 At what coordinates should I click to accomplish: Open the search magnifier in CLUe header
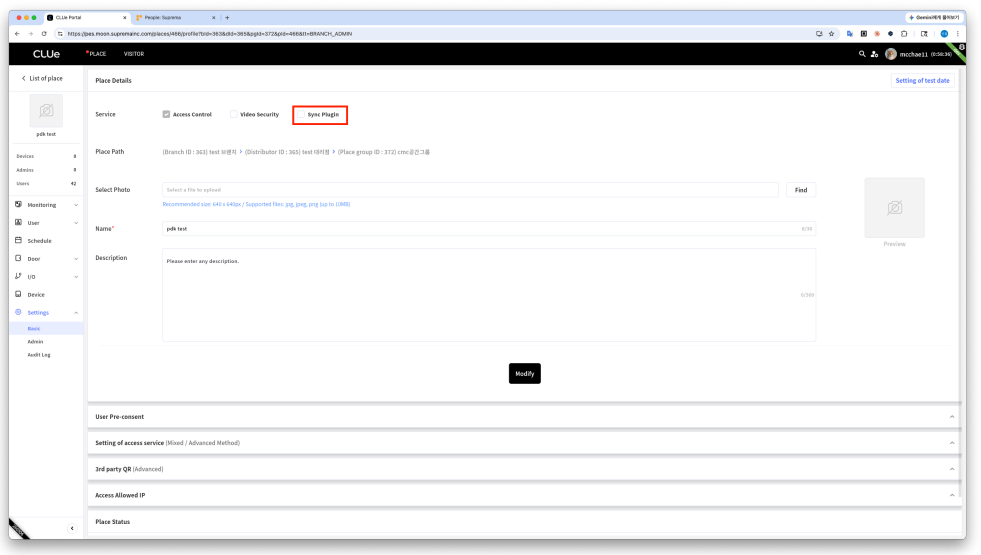point(862,54)
